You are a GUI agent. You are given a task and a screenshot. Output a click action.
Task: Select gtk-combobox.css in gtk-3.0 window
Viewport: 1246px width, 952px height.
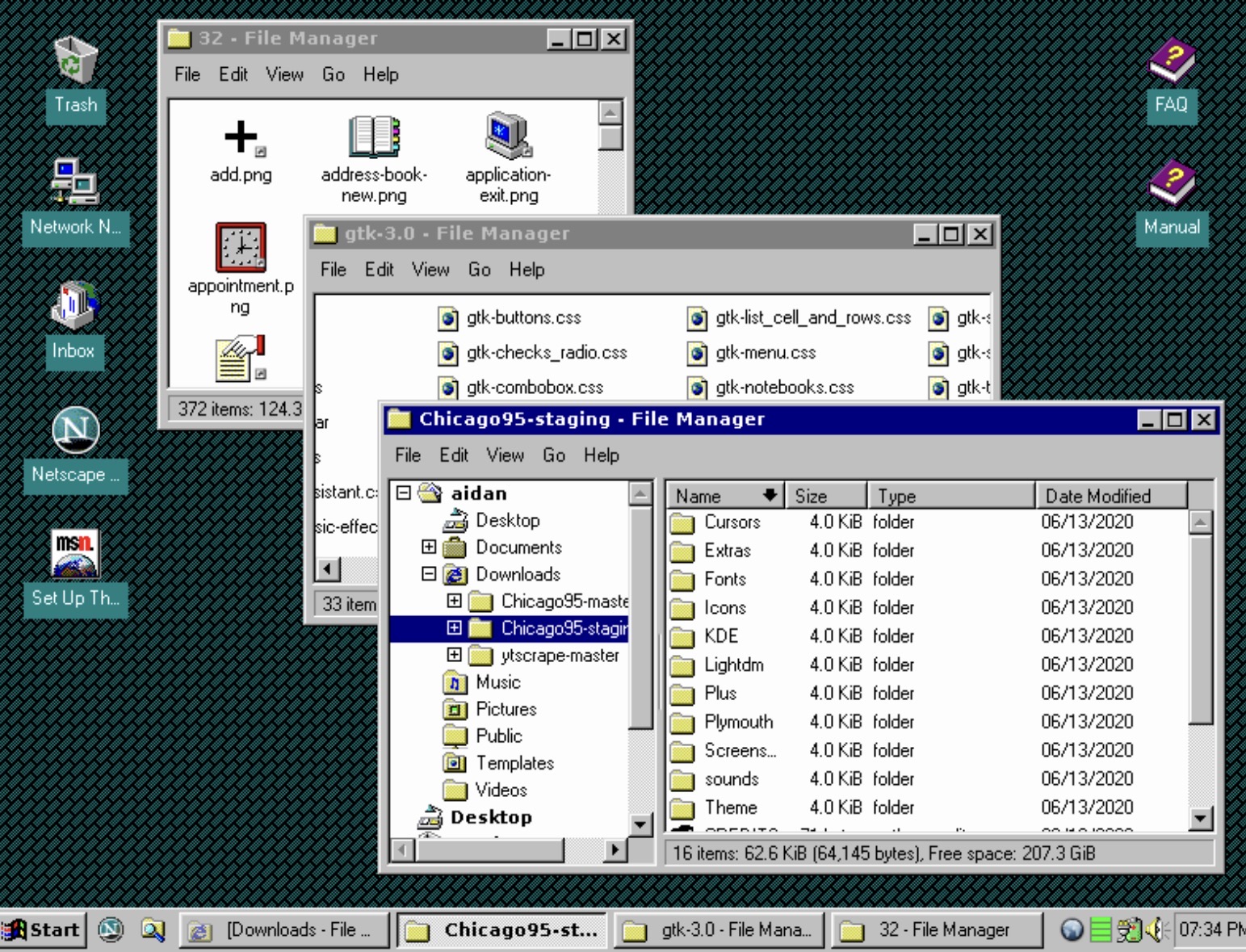click(522, 388)
